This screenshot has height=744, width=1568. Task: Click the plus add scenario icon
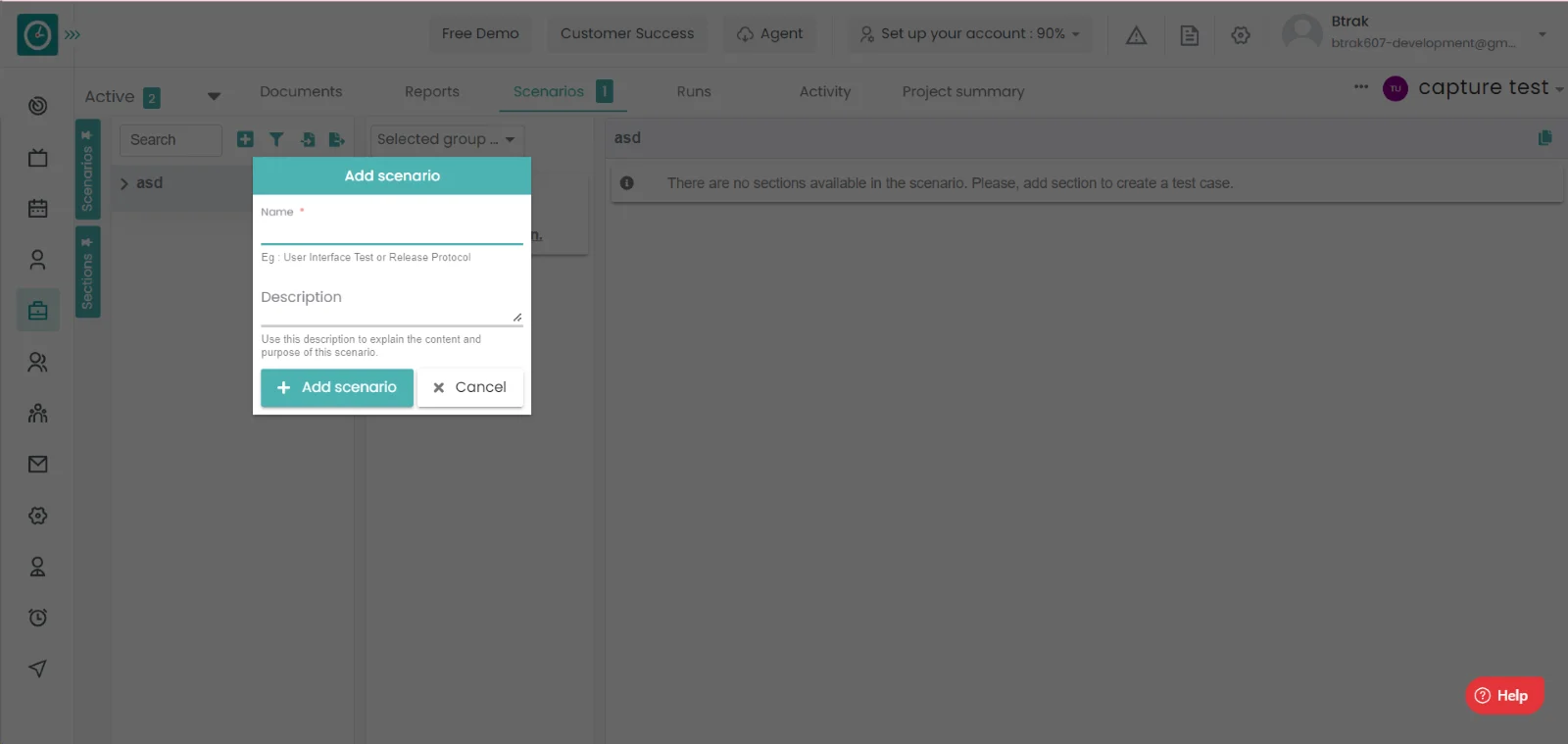tap(245, 139)
